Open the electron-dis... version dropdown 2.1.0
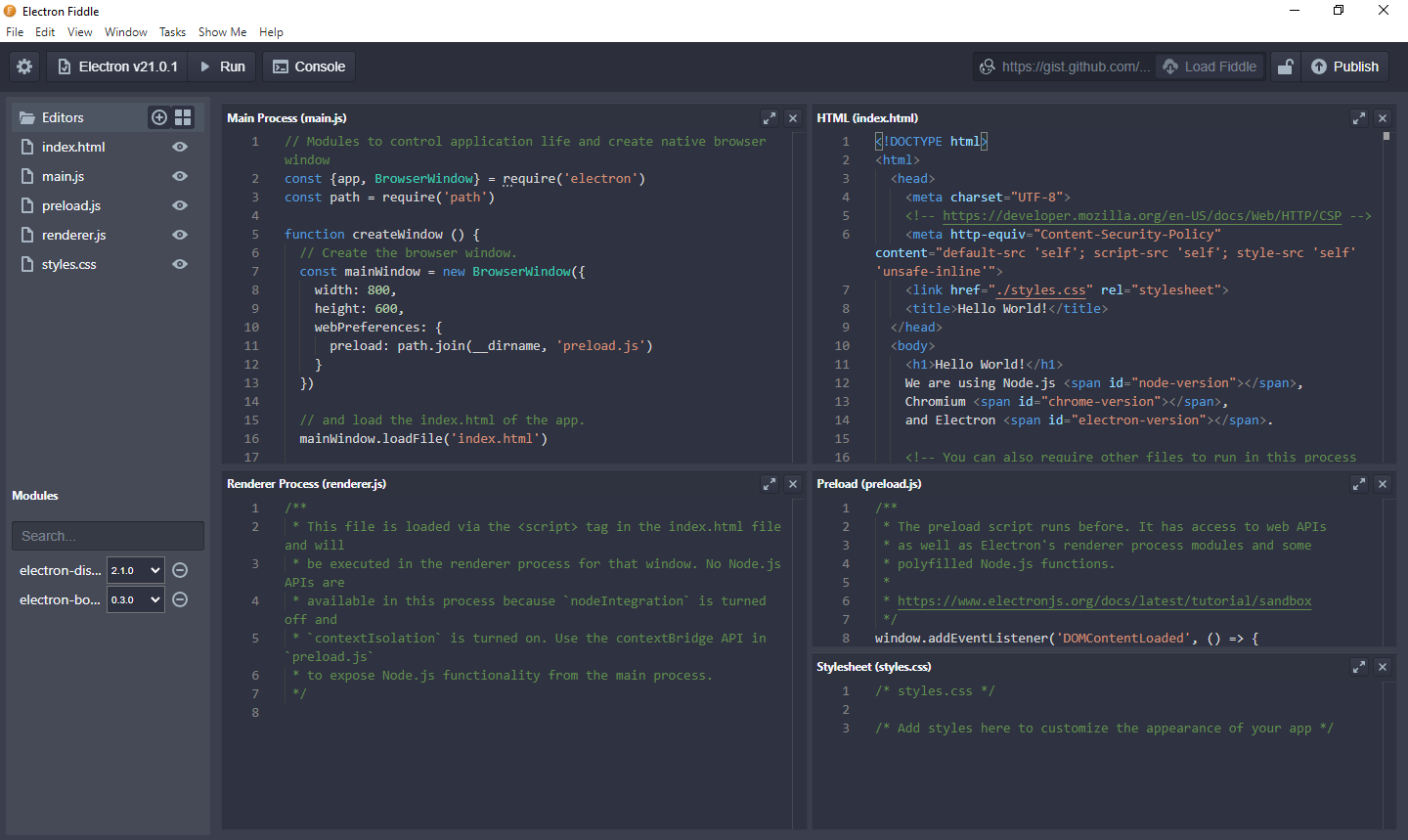 (135, 570)
